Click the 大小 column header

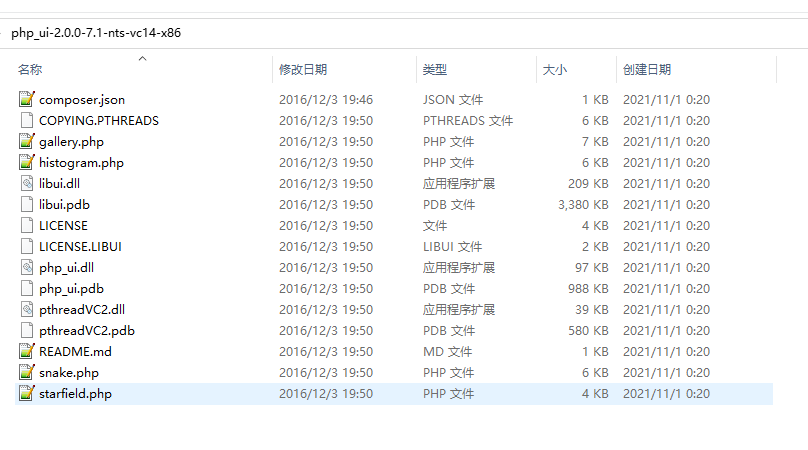(555, 70)
